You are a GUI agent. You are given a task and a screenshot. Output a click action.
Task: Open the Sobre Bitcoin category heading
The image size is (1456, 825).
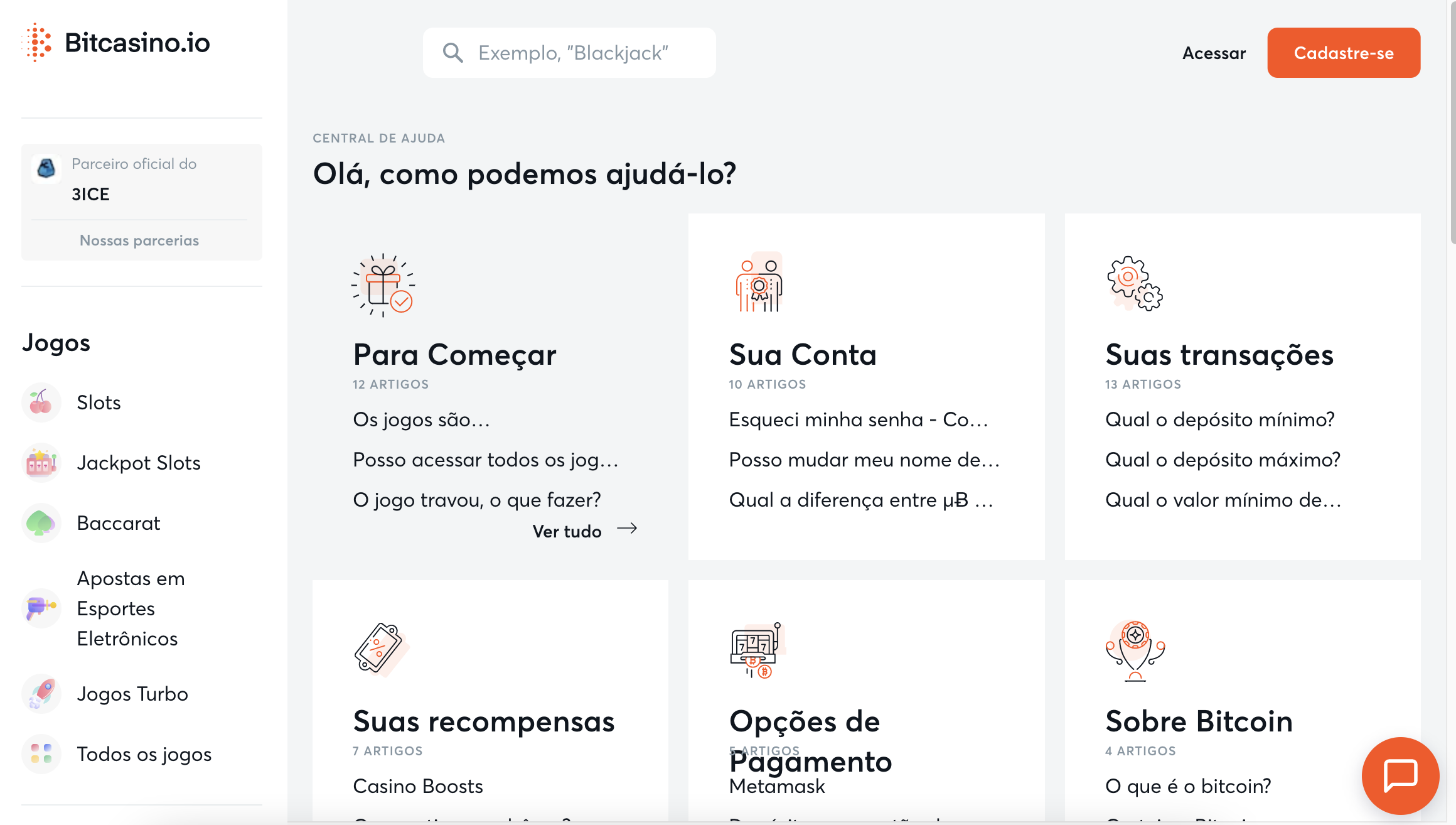tap(1199, 721)
